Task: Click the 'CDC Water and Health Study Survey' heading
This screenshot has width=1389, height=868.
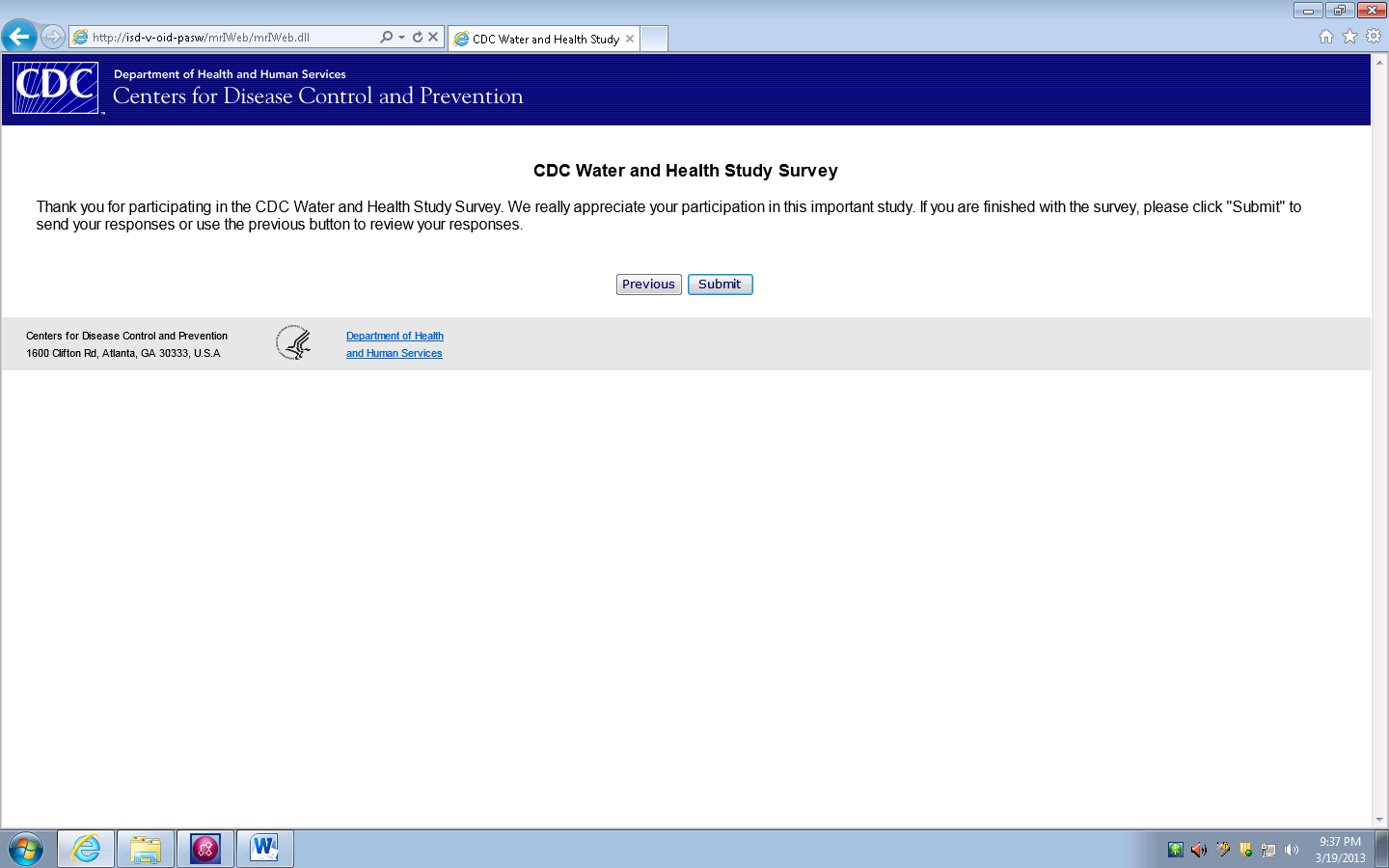Action: click(x=685, y=171)
